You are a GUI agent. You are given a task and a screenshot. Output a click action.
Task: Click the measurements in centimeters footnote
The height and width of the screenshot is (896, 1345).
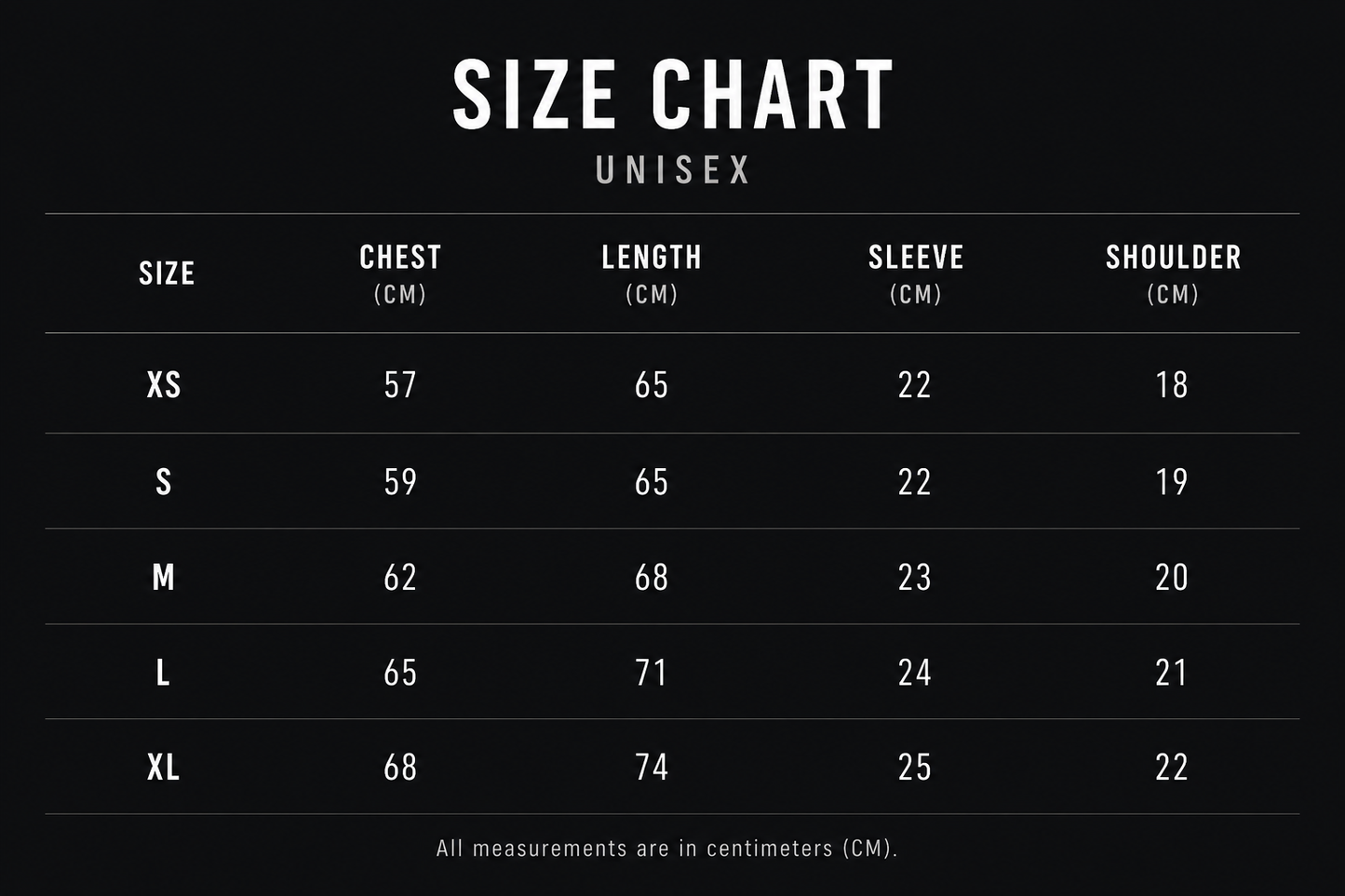point(667,849)
